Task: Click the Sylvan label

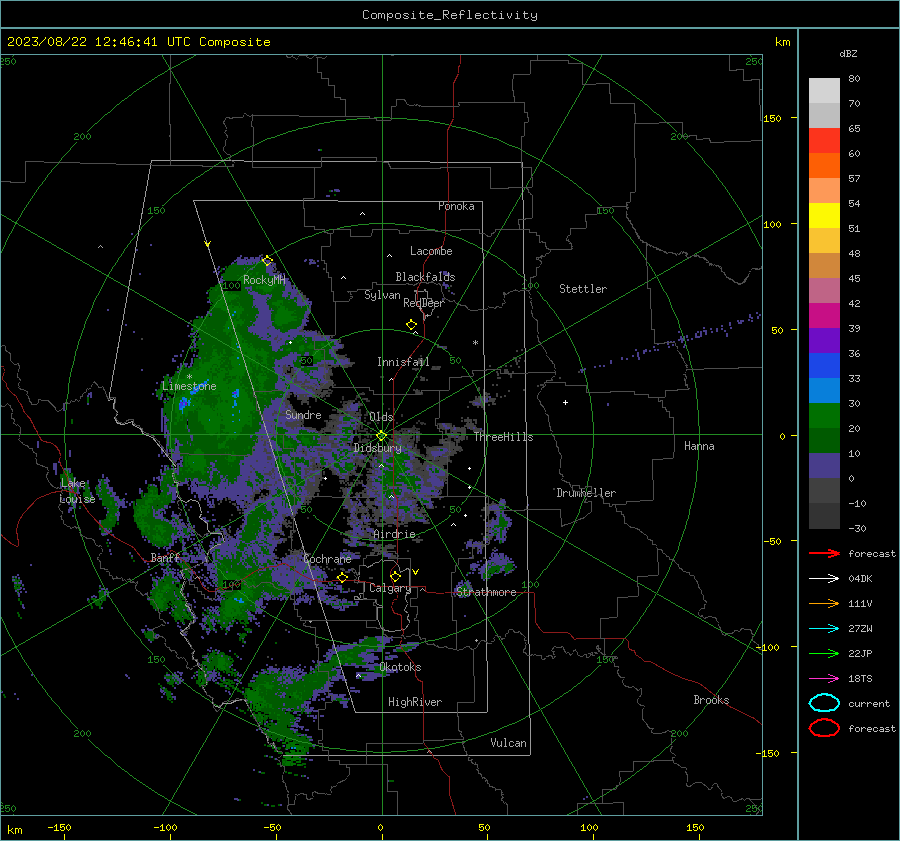Action: (382, 295)
